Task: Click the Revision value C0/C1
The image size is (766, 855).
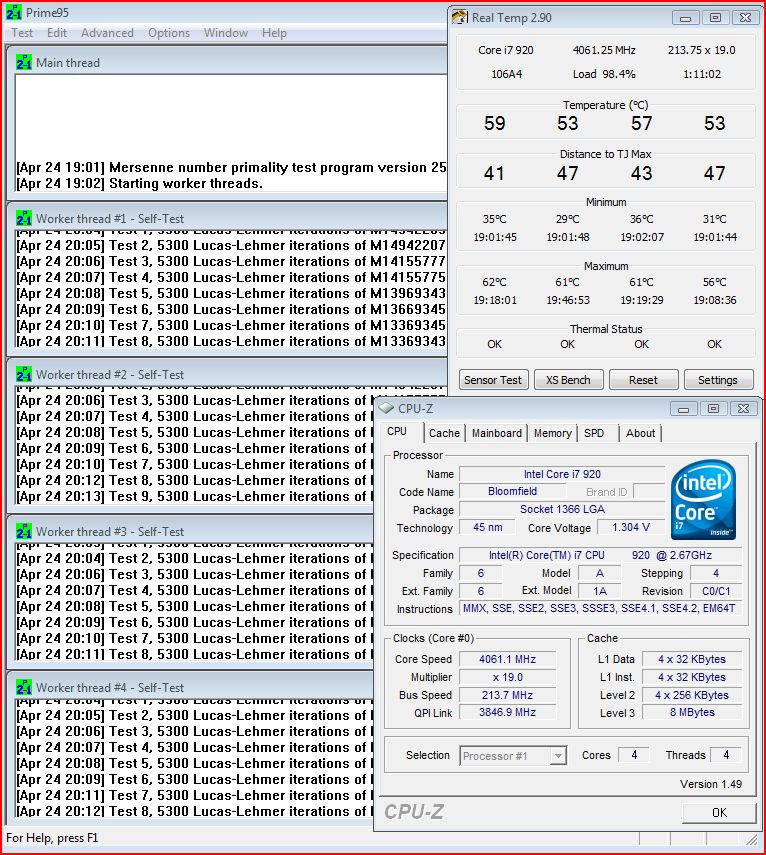Action: coord(716,591)
